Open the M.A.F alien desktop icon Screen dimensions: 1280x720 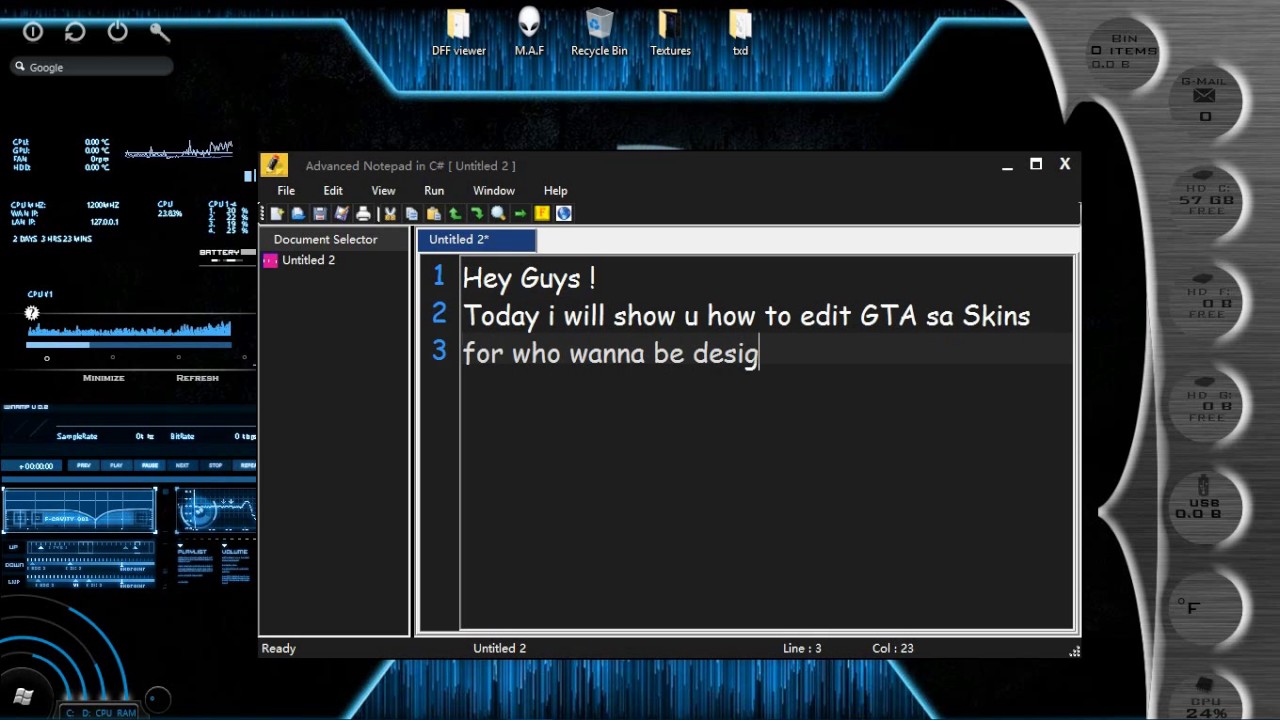coord(529,32)
